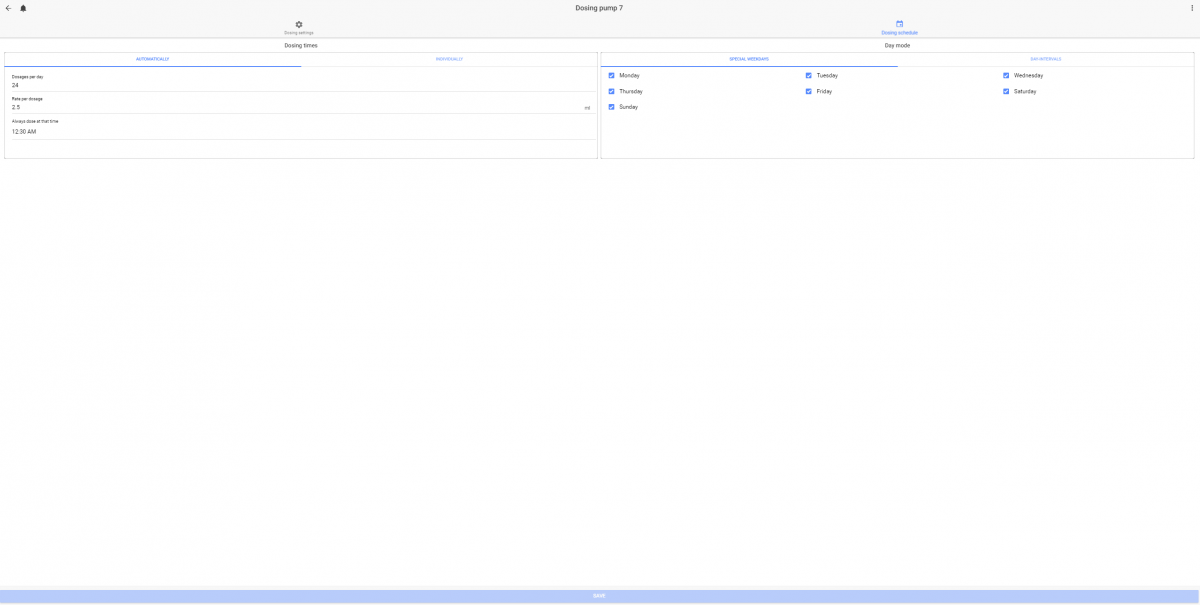
Task: Click the Dosing times heading
Action: click(301, 45)
